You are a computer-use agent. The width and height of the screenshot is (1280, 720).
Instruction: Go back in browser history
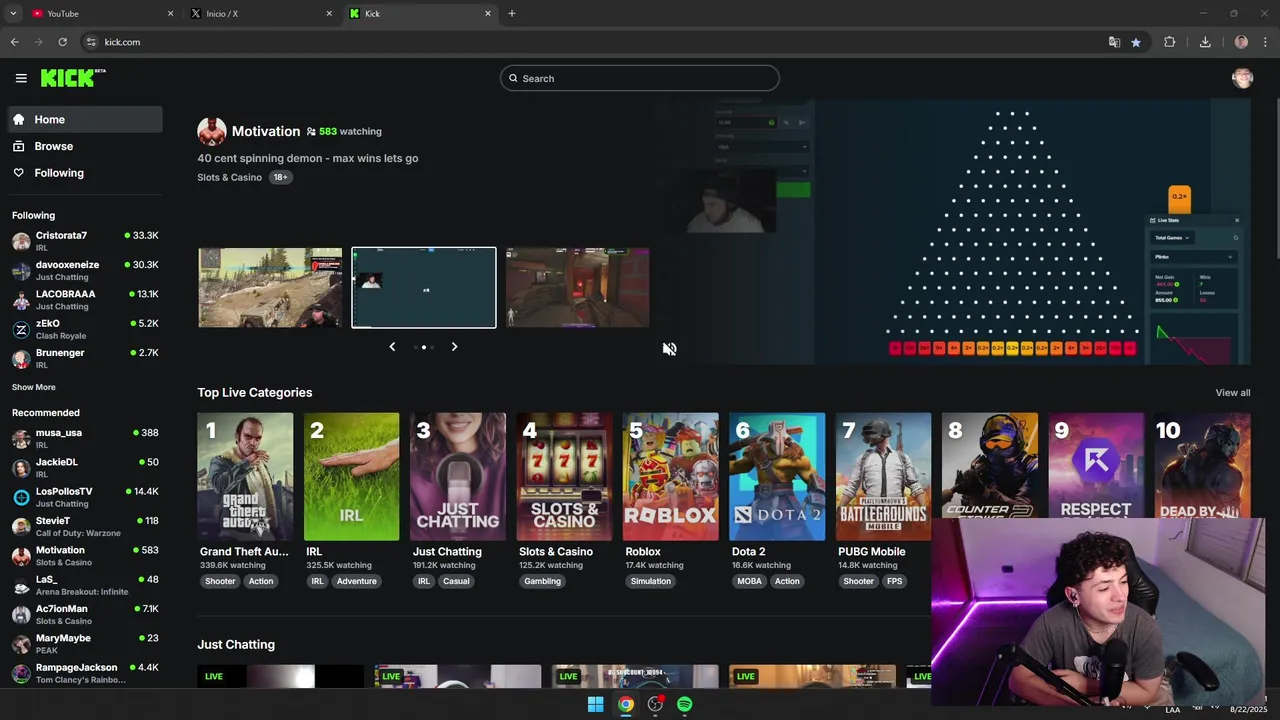pos(14,42)
